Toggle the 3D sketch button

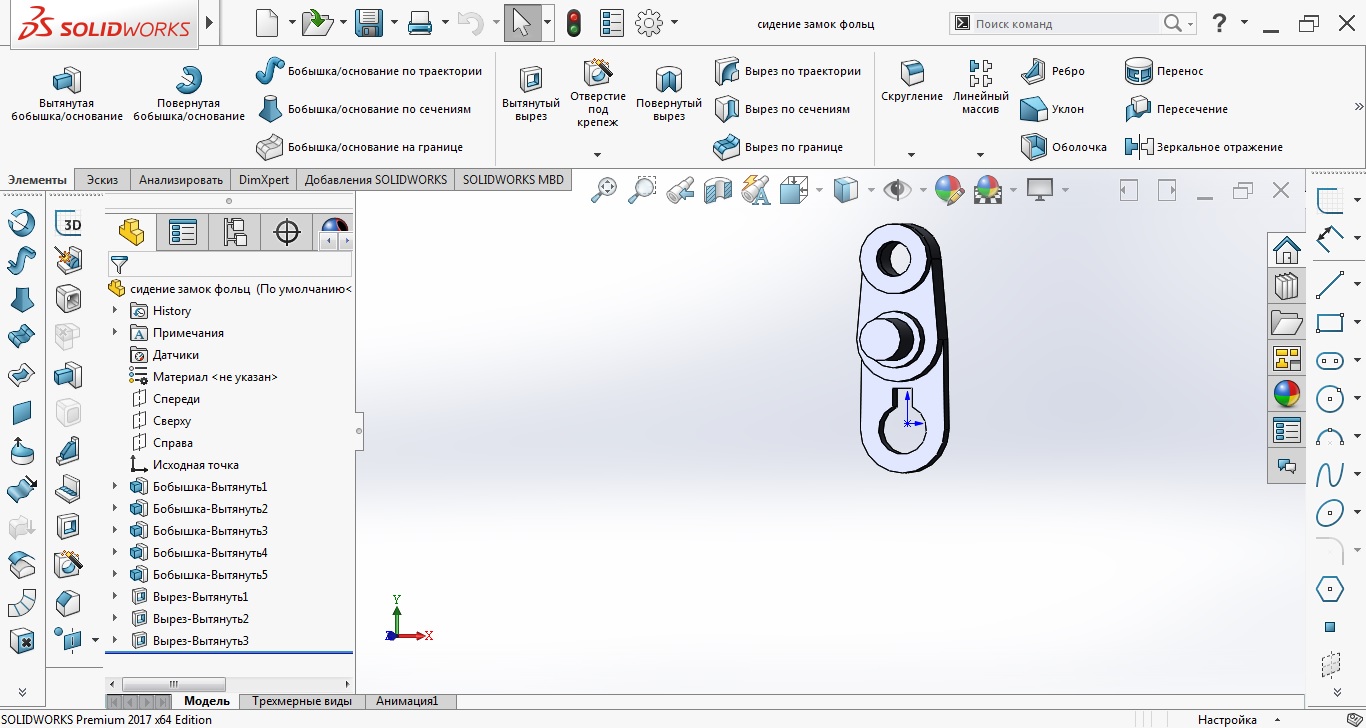click(69, 225)
